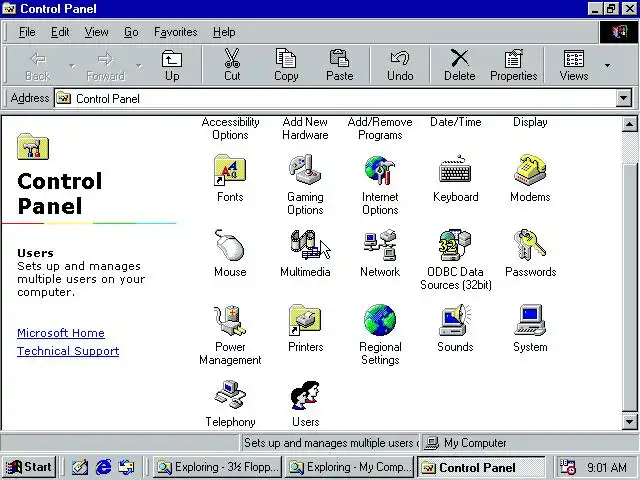Expand the Back history dropdown arrow
Screen dimensions: 640x480
click(72, 65)
